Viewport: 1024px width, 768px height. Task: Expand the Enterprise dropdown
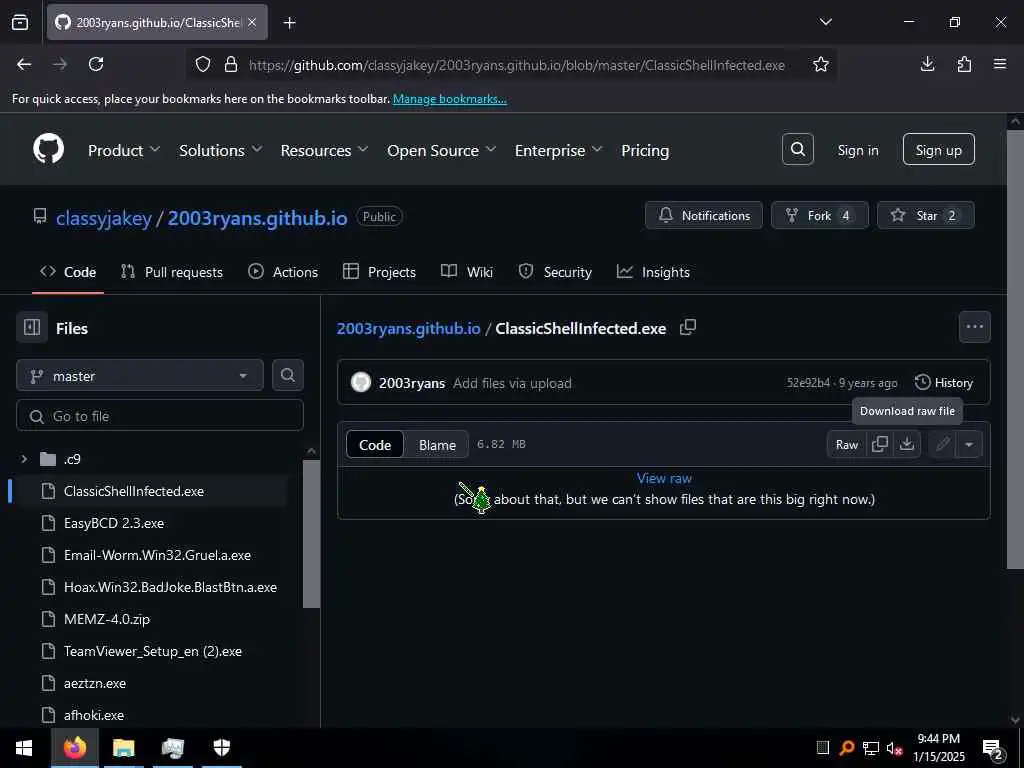coord(558,150)
